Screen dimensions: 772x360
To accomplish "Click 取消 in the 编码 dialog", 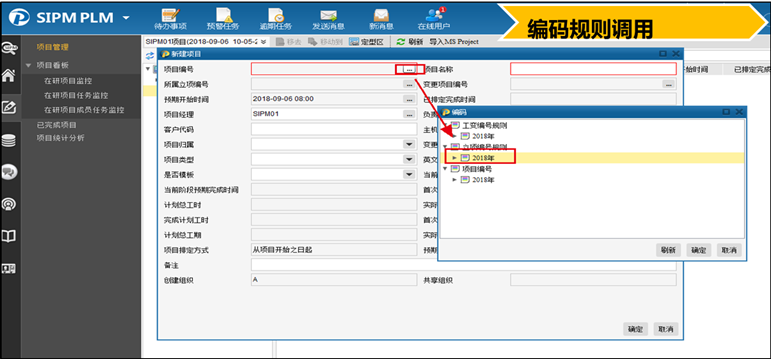I will click(x=729, y=250).
